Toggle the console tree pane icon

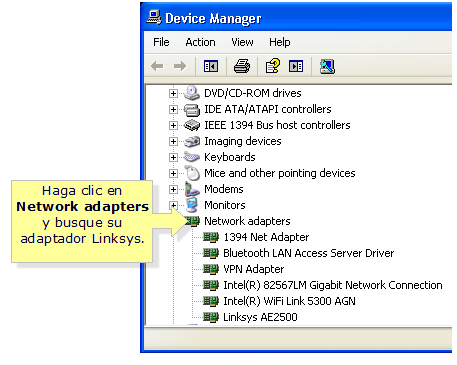(x=211, y=66)
